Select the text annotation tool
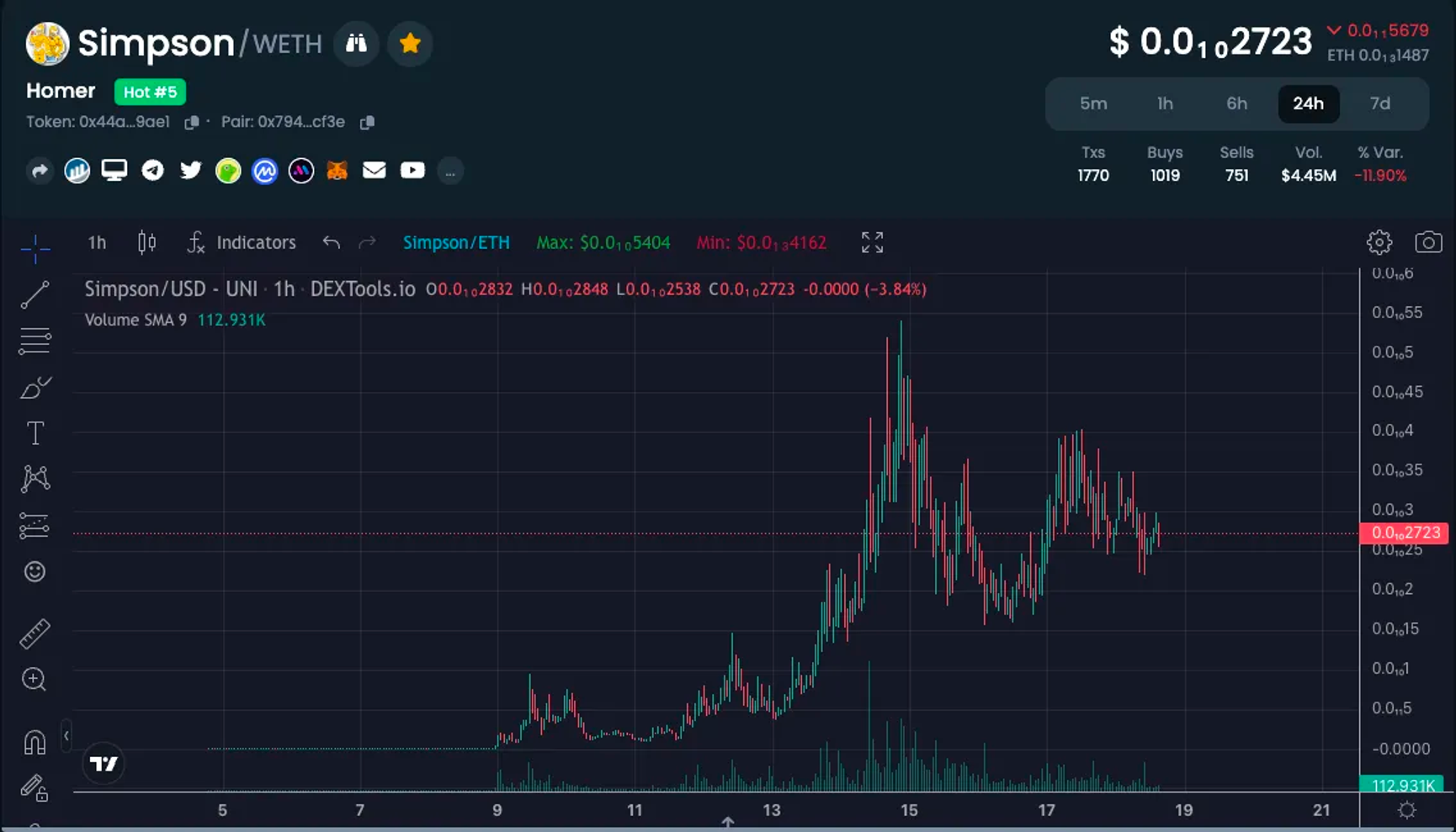This screenshot has width=1456, height=832. point(35,433)
